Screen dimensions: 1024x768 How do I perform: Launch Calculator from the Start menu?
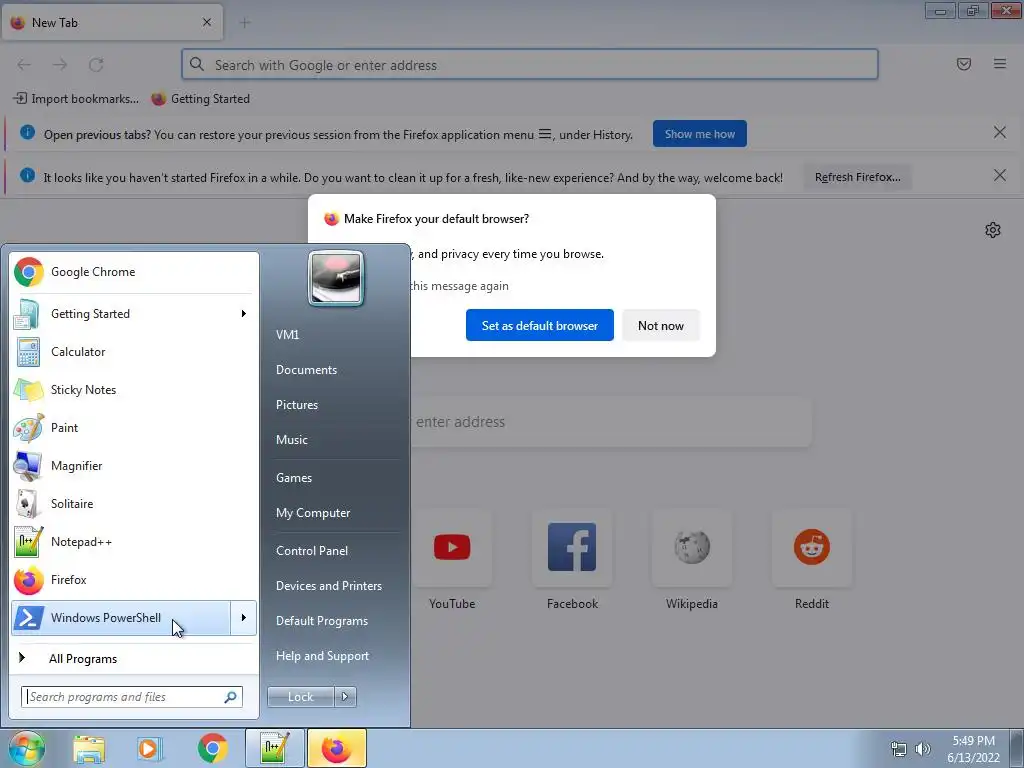pyautogui.click(x=134, y=352)
